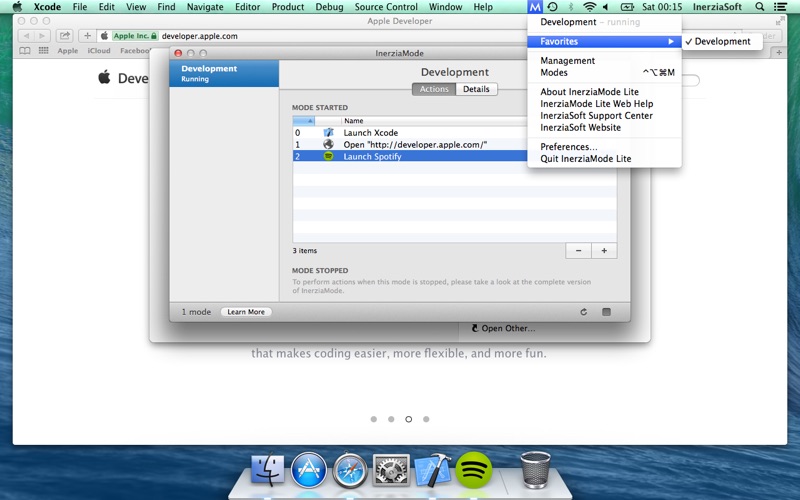Viewport: 800px width, 500px height.
Task: Open System Preferences from the Dock
Action: click(391, 469)
